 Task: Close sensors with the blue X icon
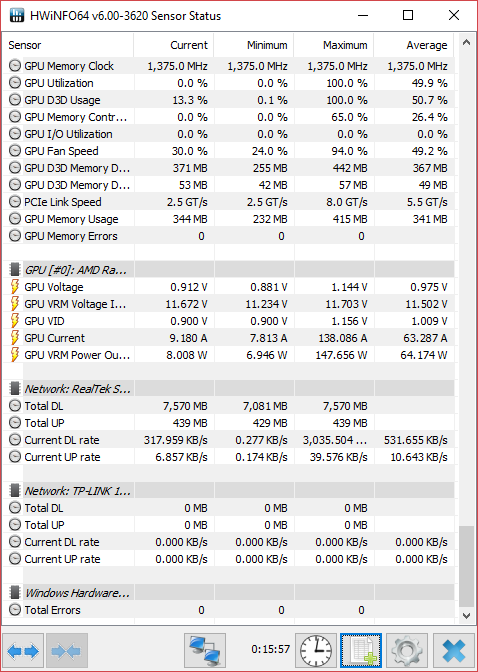454,651
